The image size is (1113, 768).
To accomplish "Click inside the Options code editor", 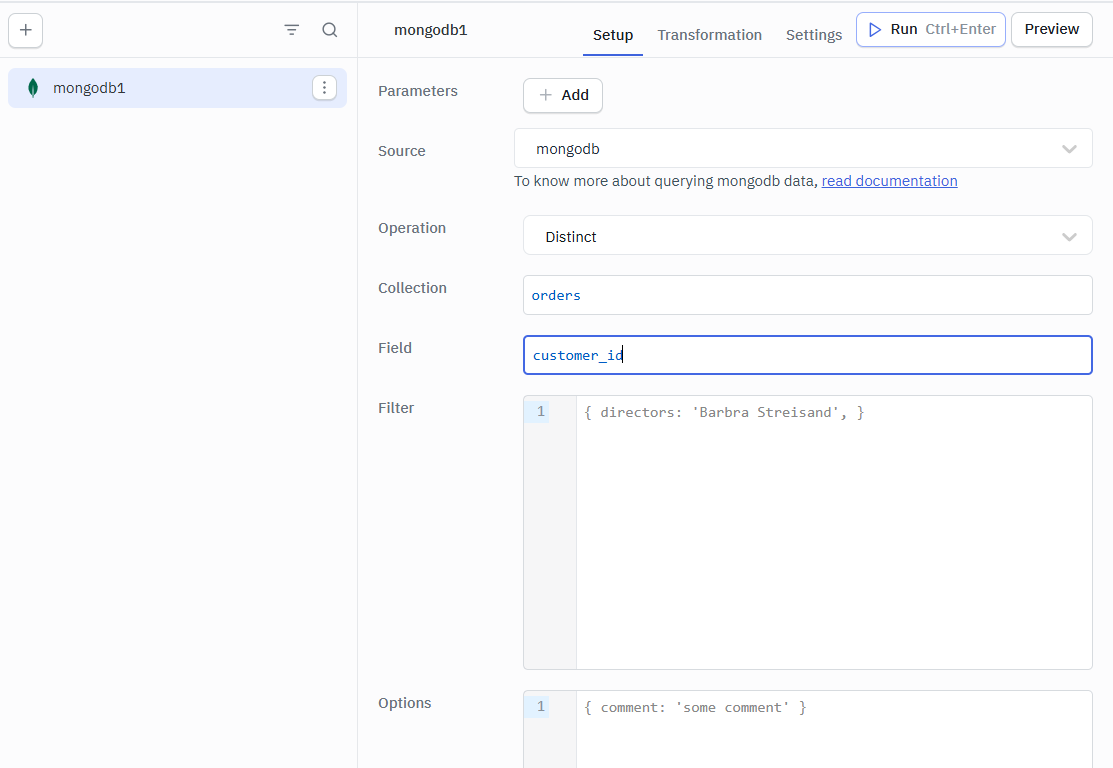I will click(832, 730).
